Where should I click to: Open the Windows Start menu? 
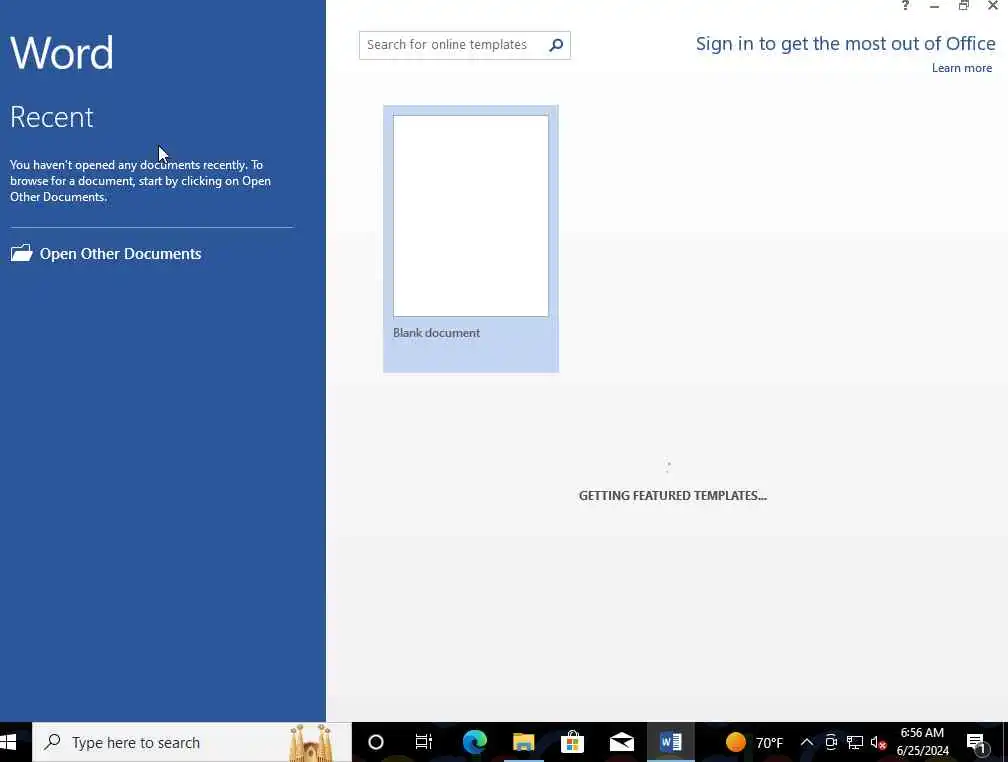pyautogui.click(x=9, y=743)
